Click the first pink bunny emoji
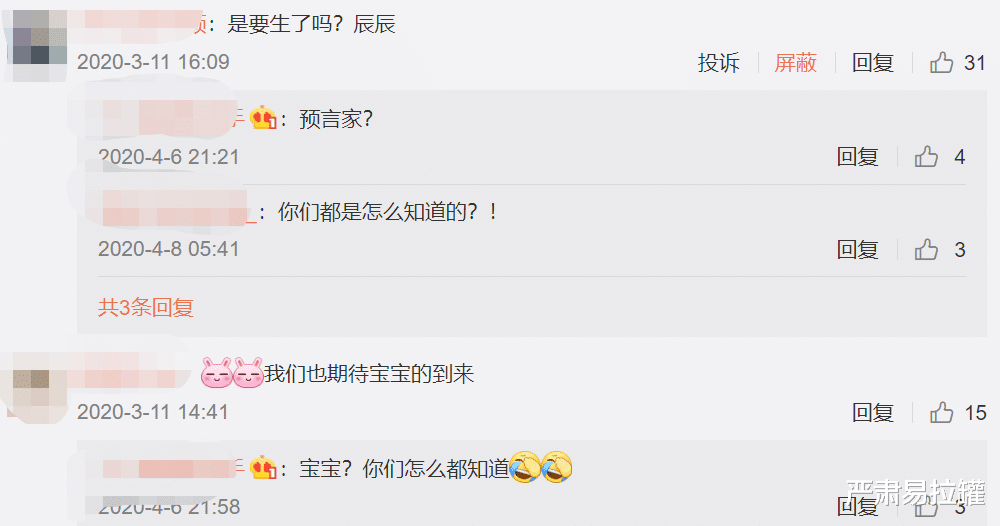This screenshot has width=1000, height=526. (217, 373)
